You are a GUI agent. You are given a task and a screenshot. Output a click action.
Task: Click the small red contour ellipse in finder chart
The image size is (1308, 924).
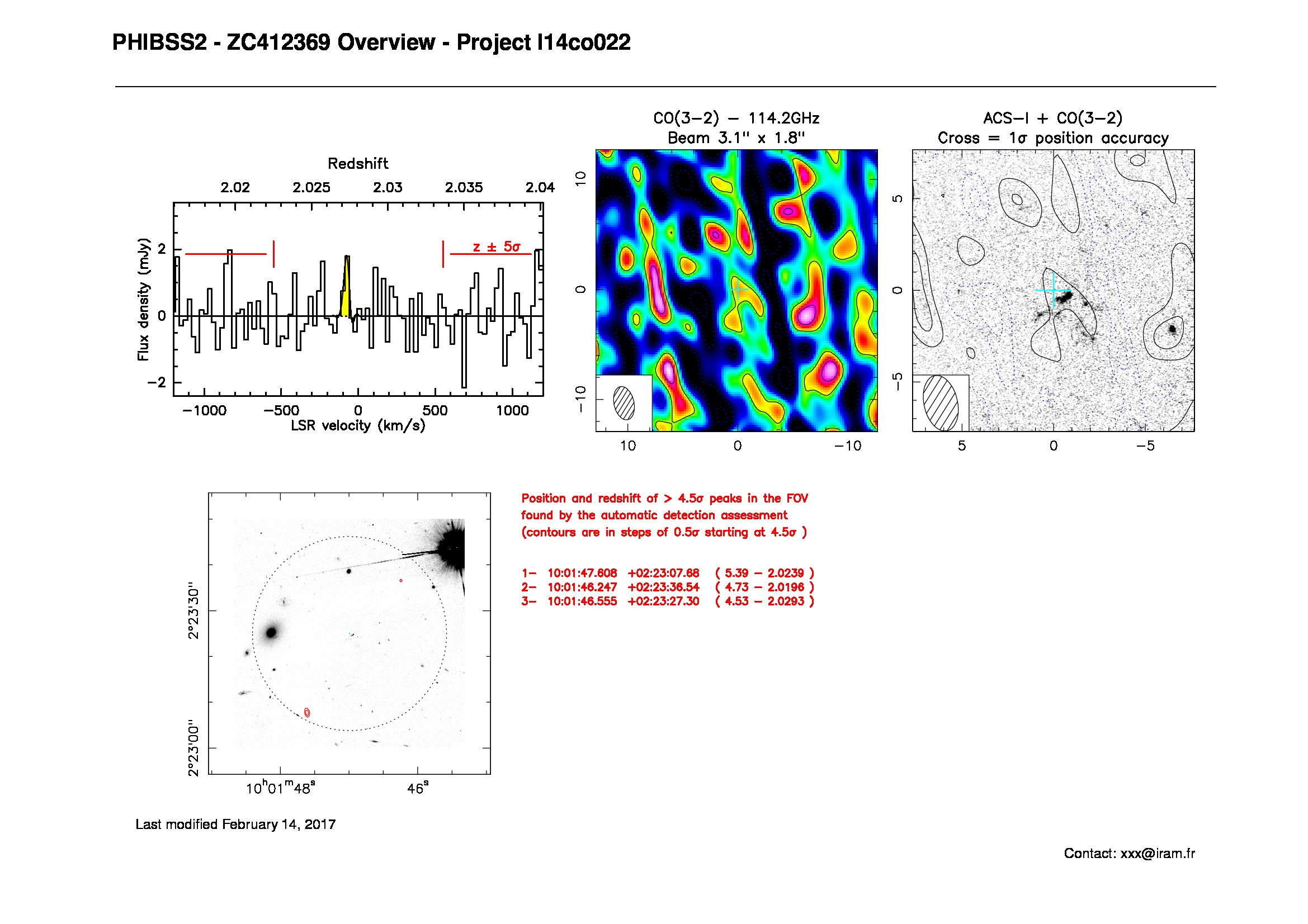pos(307,712)
